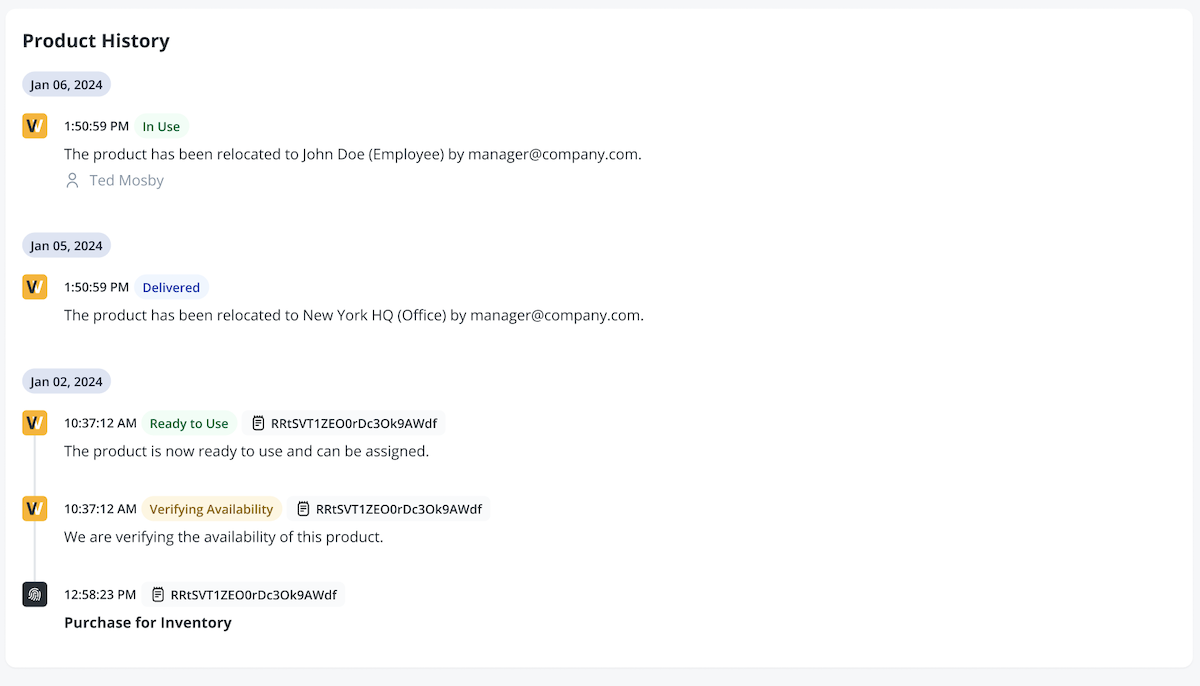
Task: Click the Jan 05, 2024 date label
Action: coord(66,245)
